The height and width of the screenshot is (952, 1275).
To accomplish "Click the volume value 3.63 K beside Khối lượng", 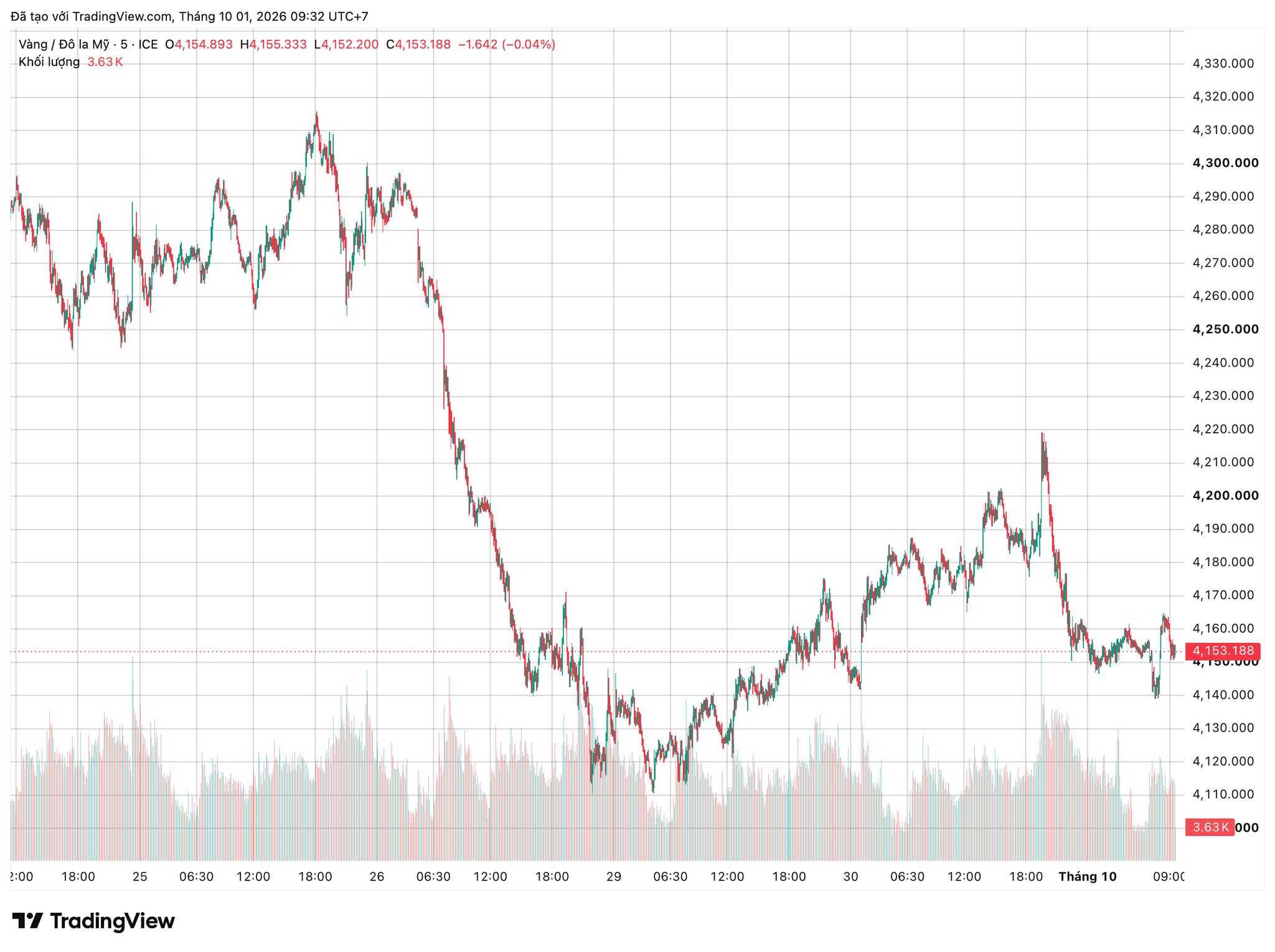I will [105, 62].
